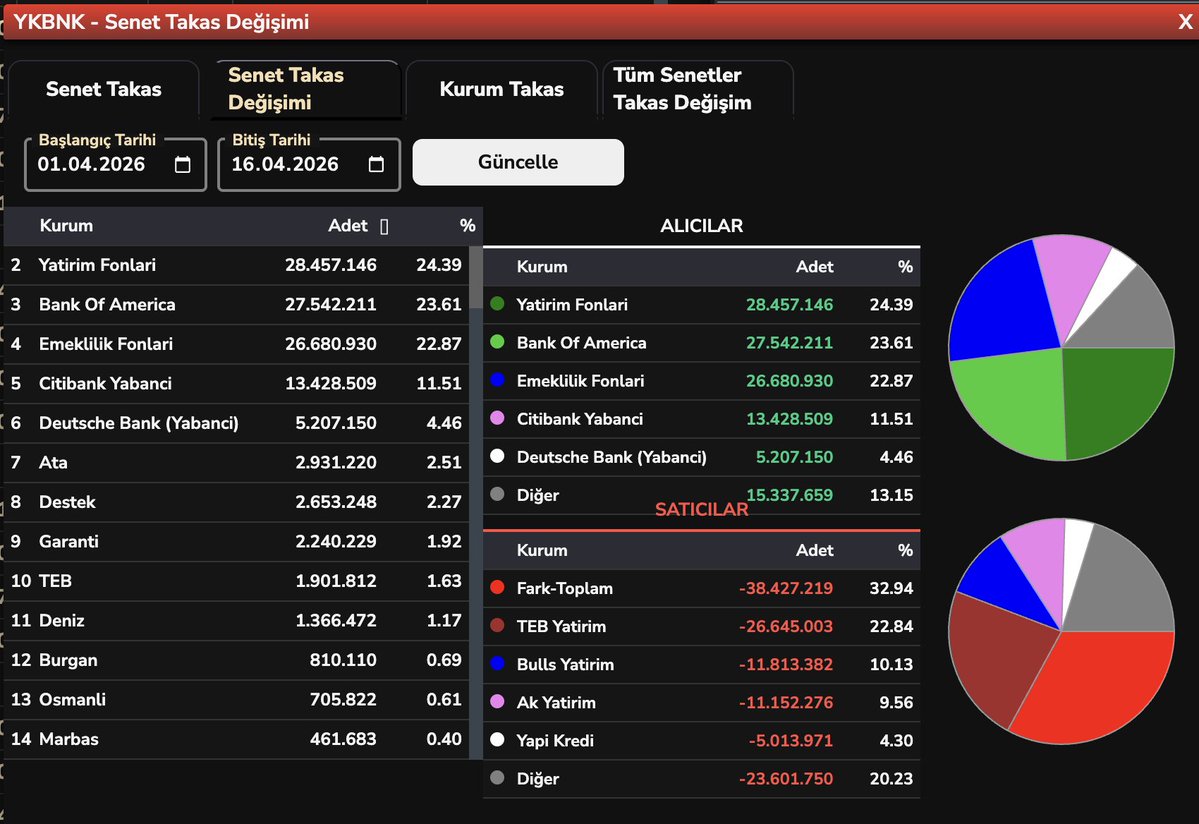Focus the Bitiş Tarihi date field 16.04.2026
The image size is (1199, 824).
pos(309,164)
